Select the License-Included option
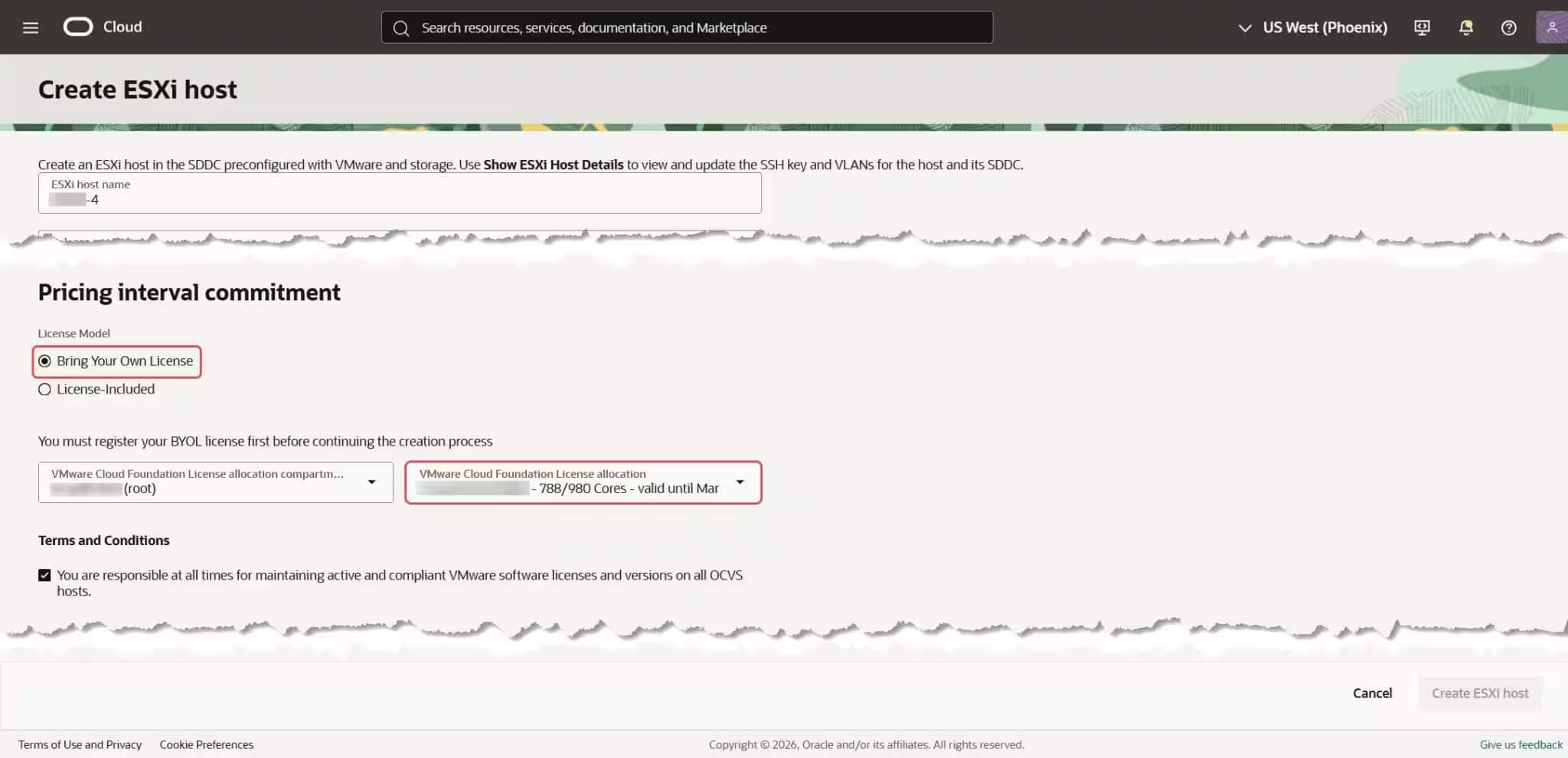 44,389
